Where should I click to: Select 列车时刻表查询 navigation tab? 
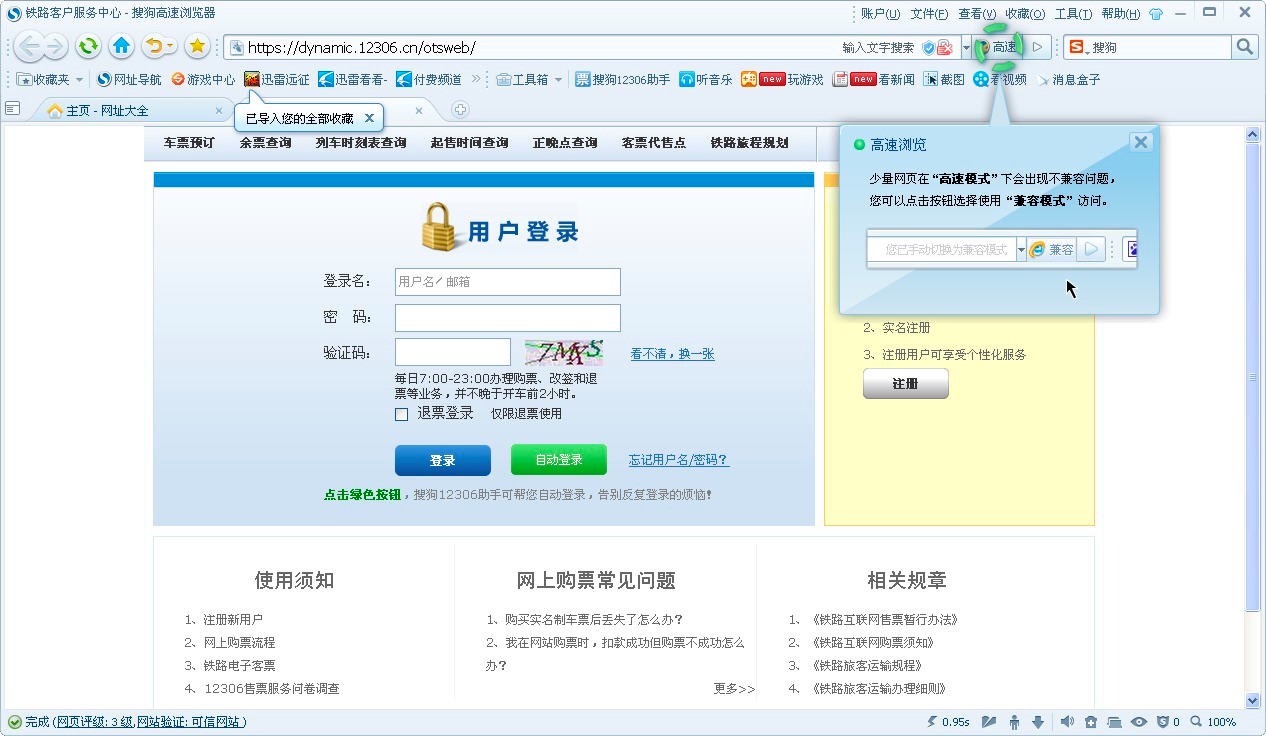(361, 143)
